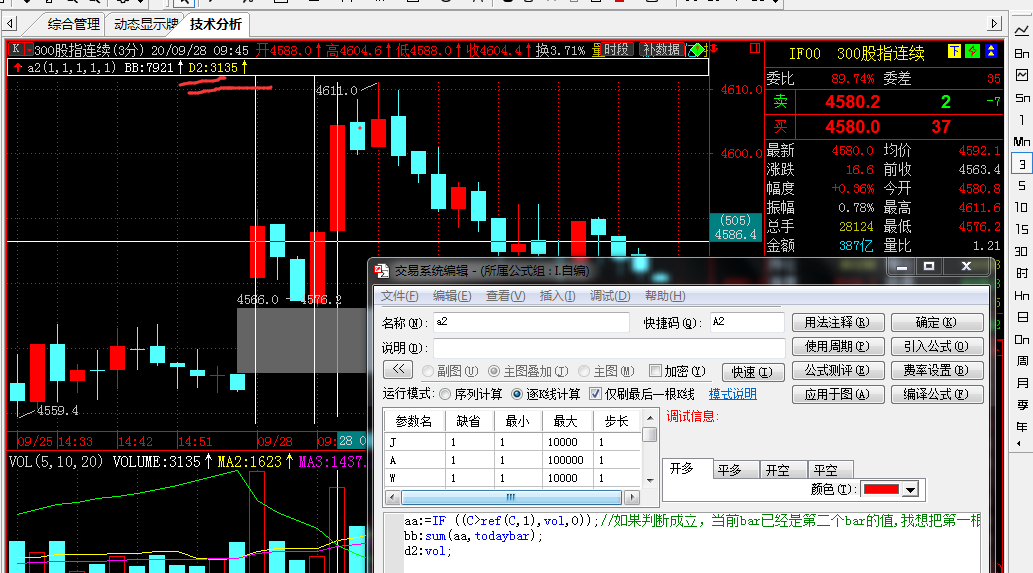The image size is (1033, 573).
Task: Select the 主图 radio option
Action: click(584, 371)
